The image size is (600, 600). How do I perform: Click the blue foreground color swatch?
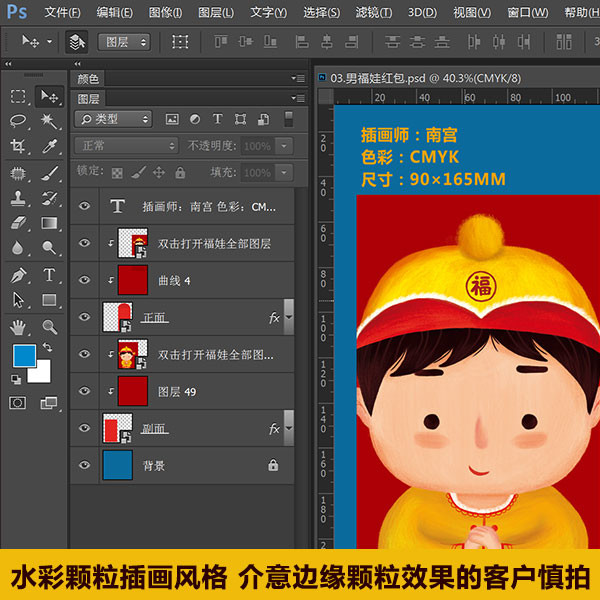(24, 356)
